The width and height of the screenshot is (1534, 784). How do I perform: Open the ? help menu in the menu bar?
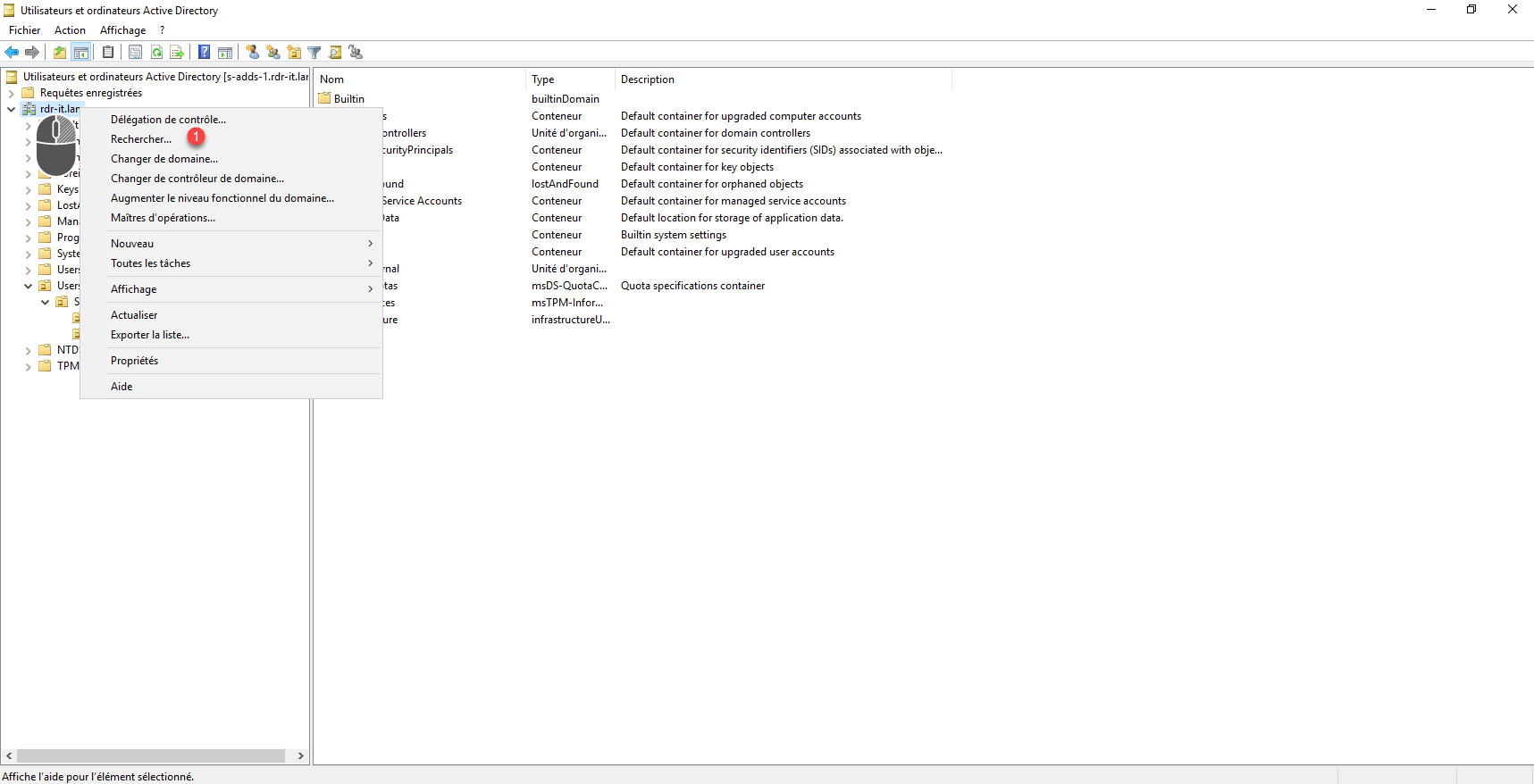click(162, 30)
